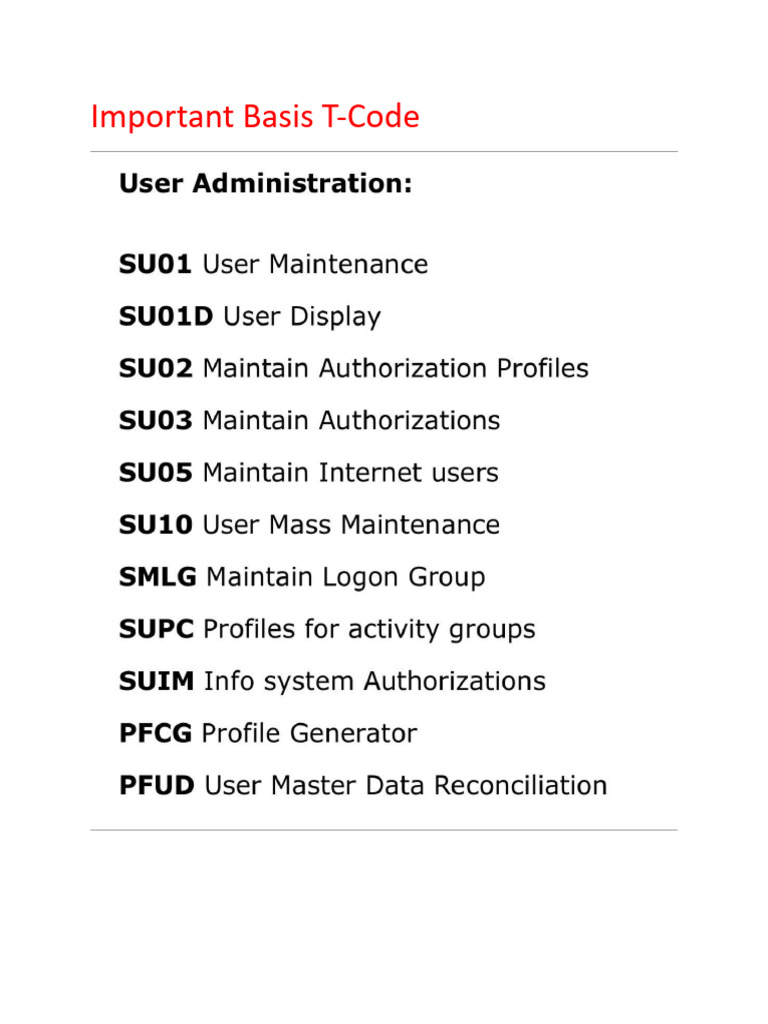Click the SUIM transaction code

157,682
